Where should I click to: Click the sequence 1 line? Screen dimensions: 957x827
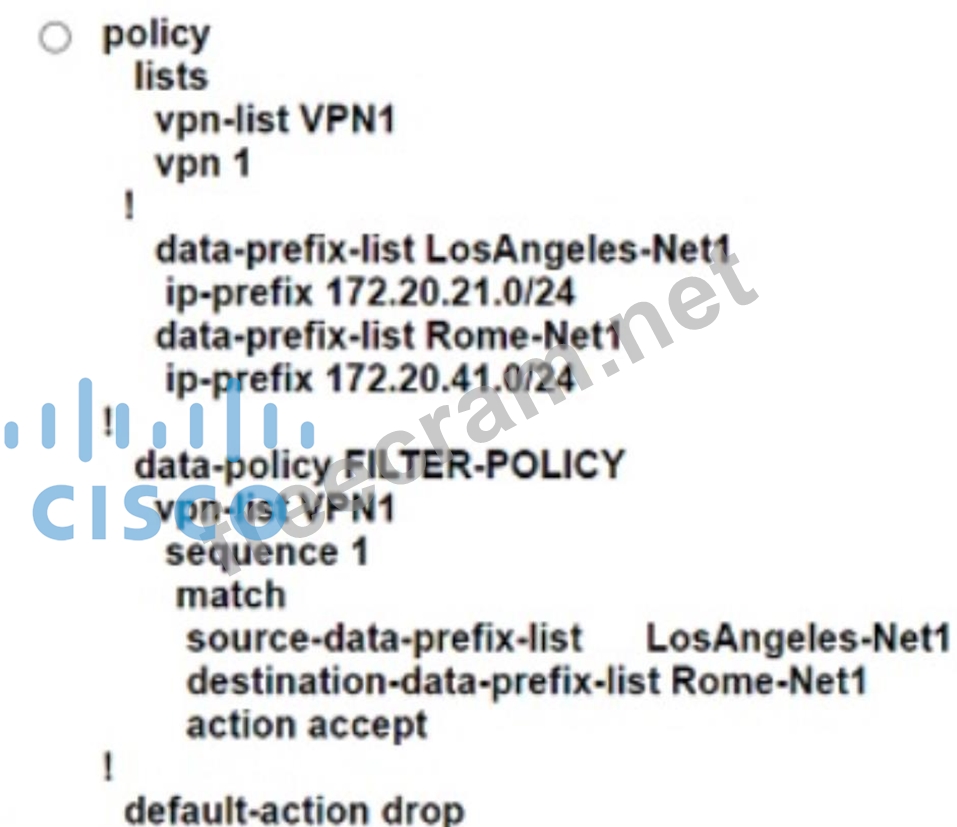[267, 552]
